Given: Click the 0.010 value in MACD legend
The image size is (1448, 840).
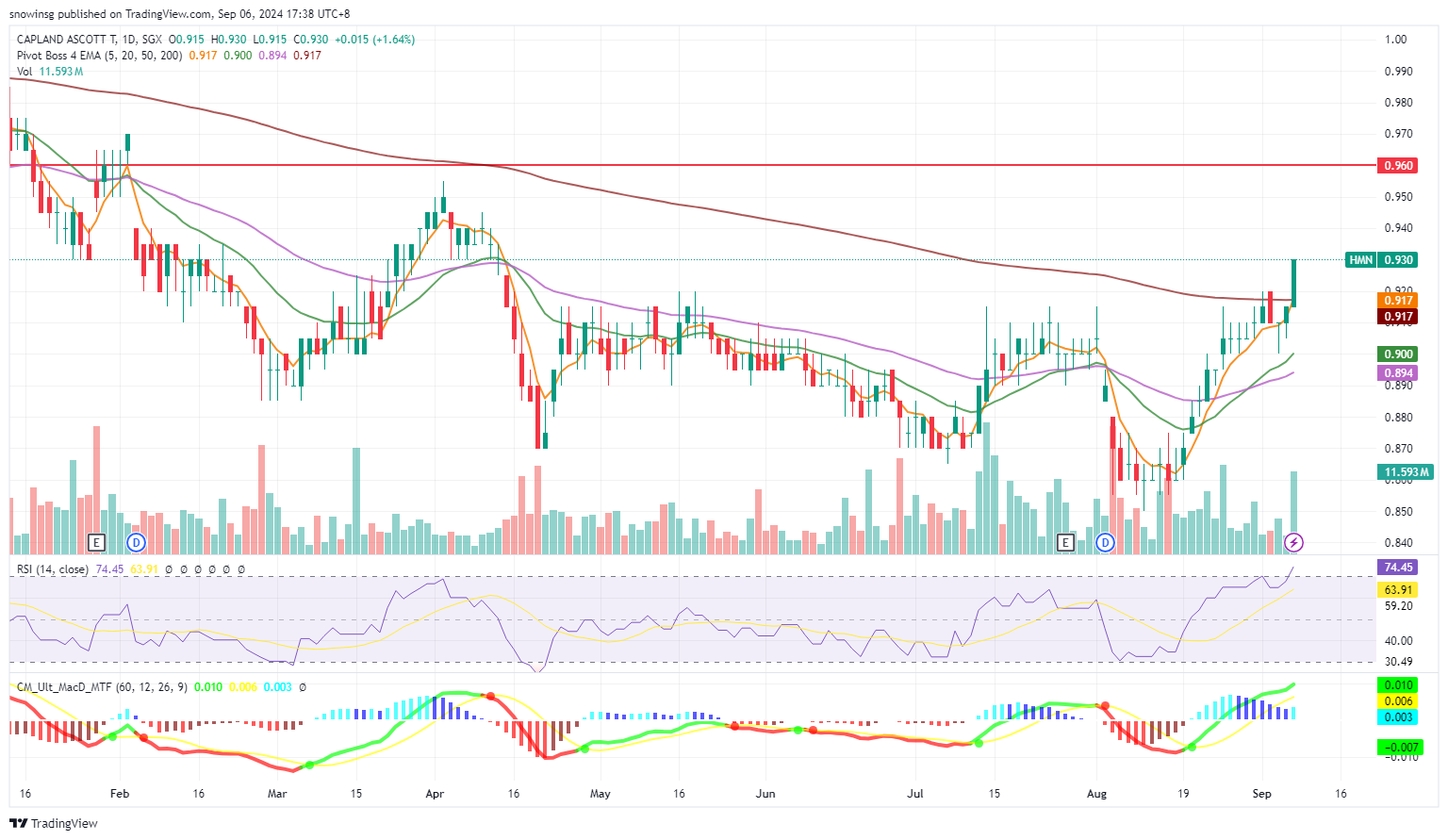Looking at the screenshot, I should [208, 687].
